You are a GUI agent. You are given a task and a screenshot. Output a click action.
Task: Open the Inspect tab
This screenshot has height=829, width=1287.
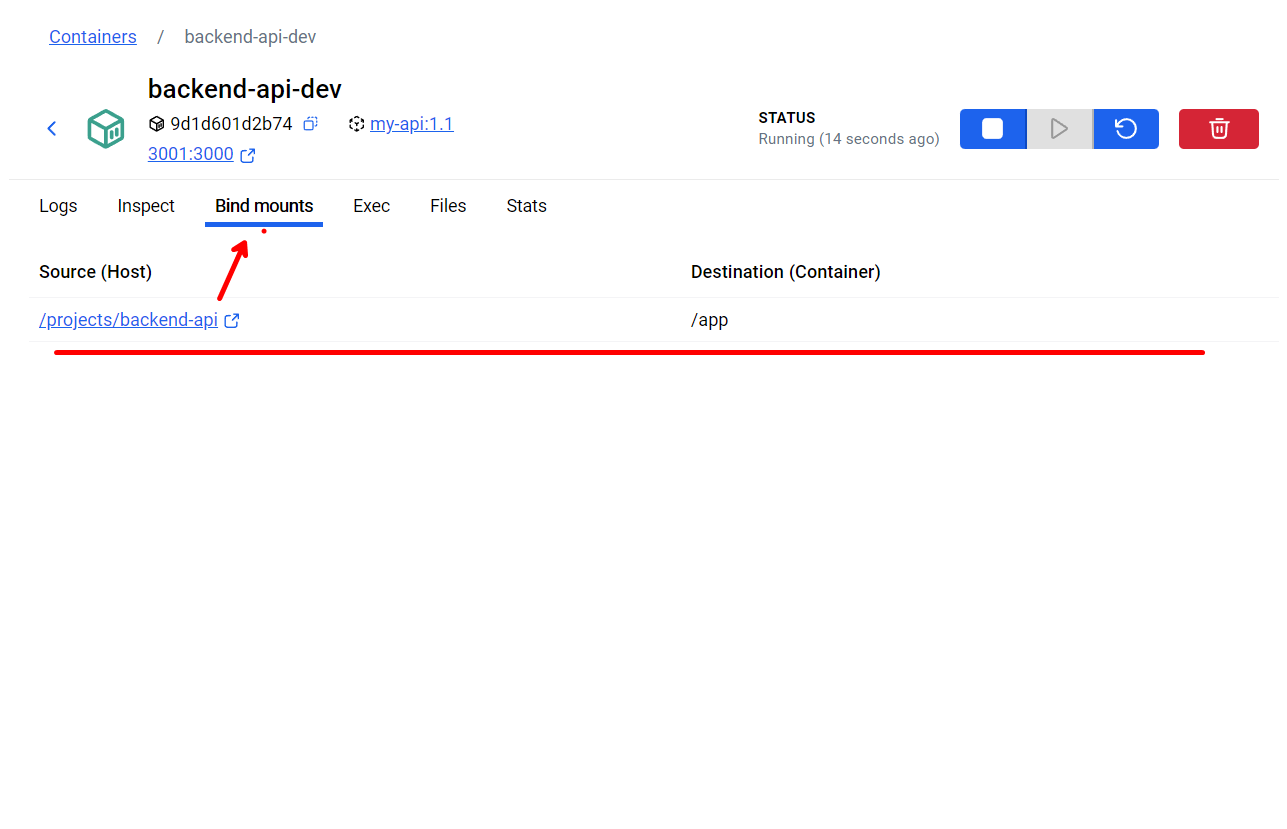click(146, 206)
